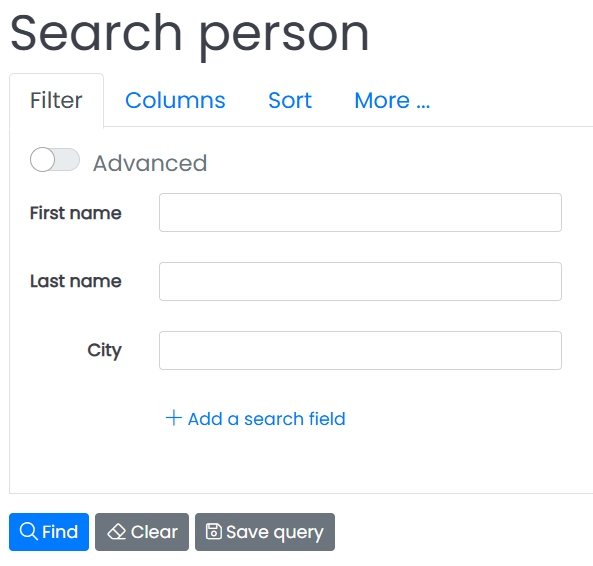Focus the Last name input field
The height and width of the screenshot is (566, 593).
pos(360,281)
